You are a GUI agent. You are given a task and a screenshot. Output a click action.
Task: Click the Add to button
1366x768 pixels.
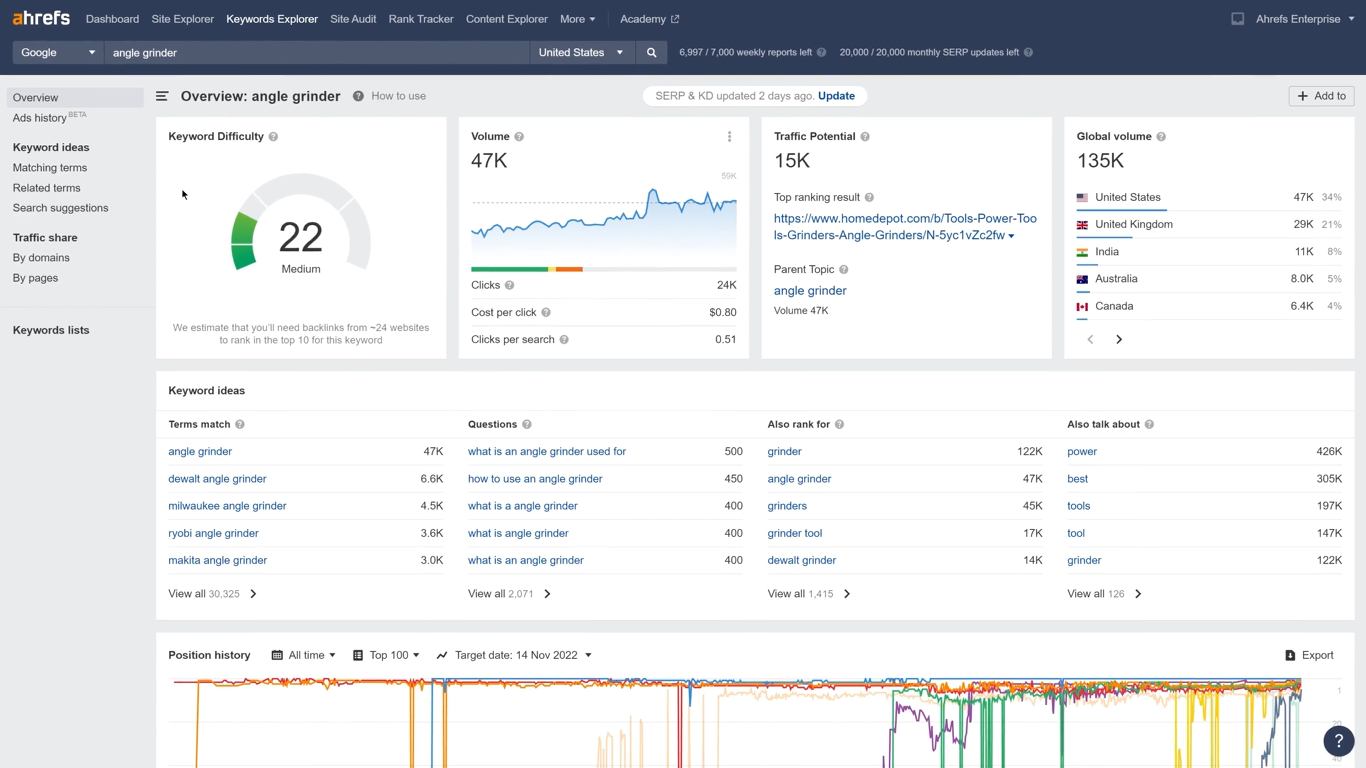[1321, 96]
